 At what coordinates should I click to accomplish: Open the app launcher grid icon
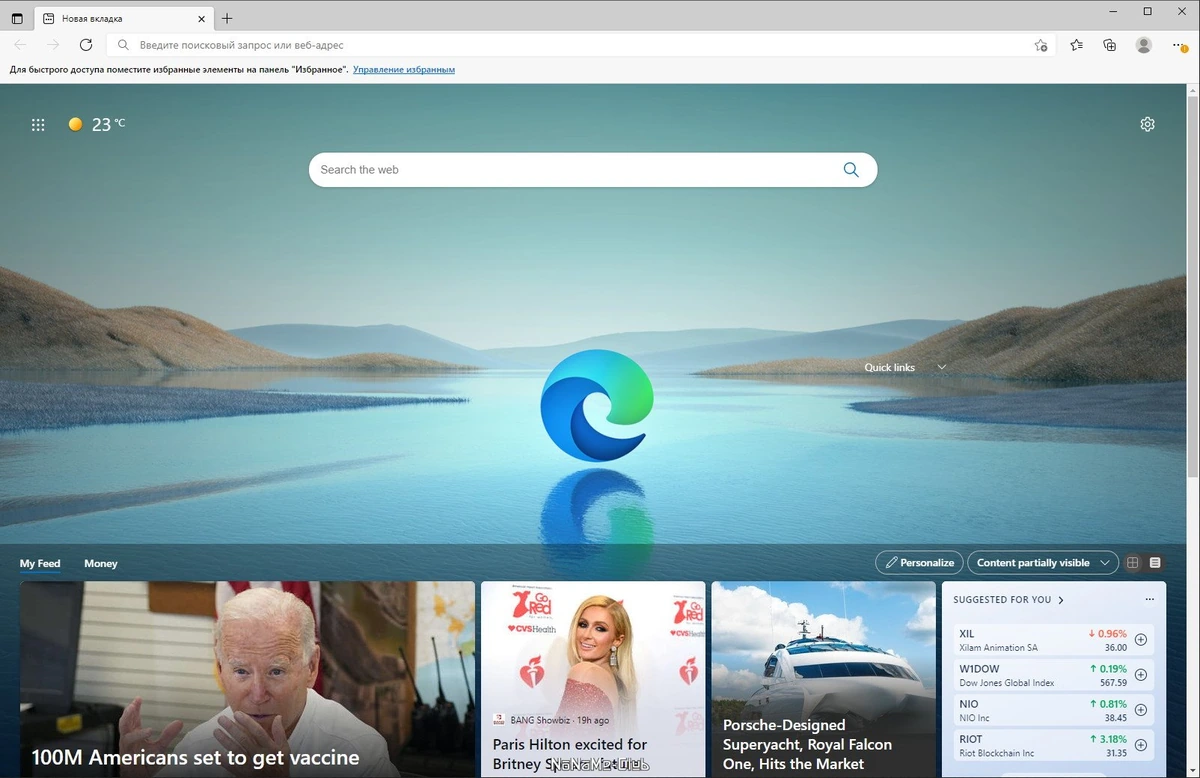pos(38,125)
